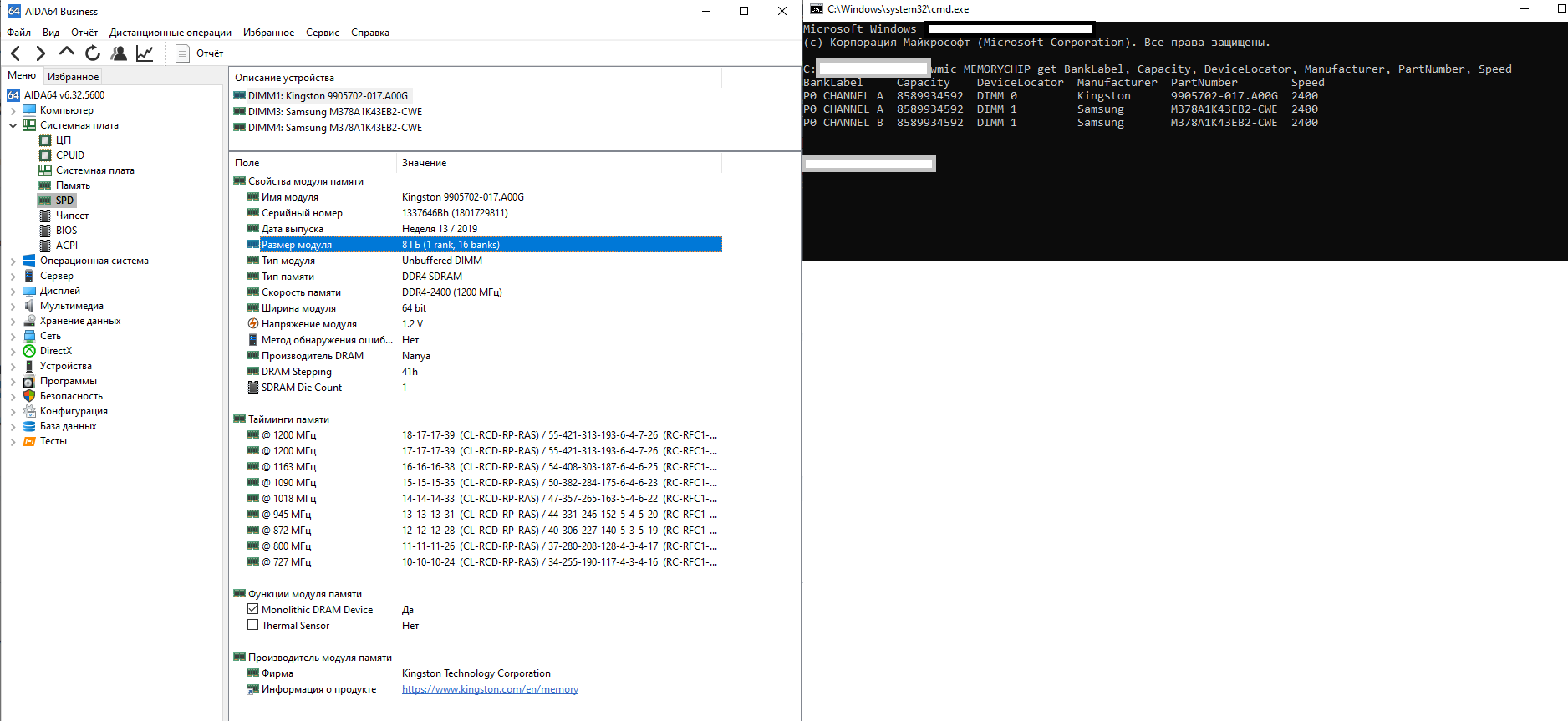The image size is (1568, 721).
Task: Click the Отчёт report toolbar button
Action: (200, 53)
